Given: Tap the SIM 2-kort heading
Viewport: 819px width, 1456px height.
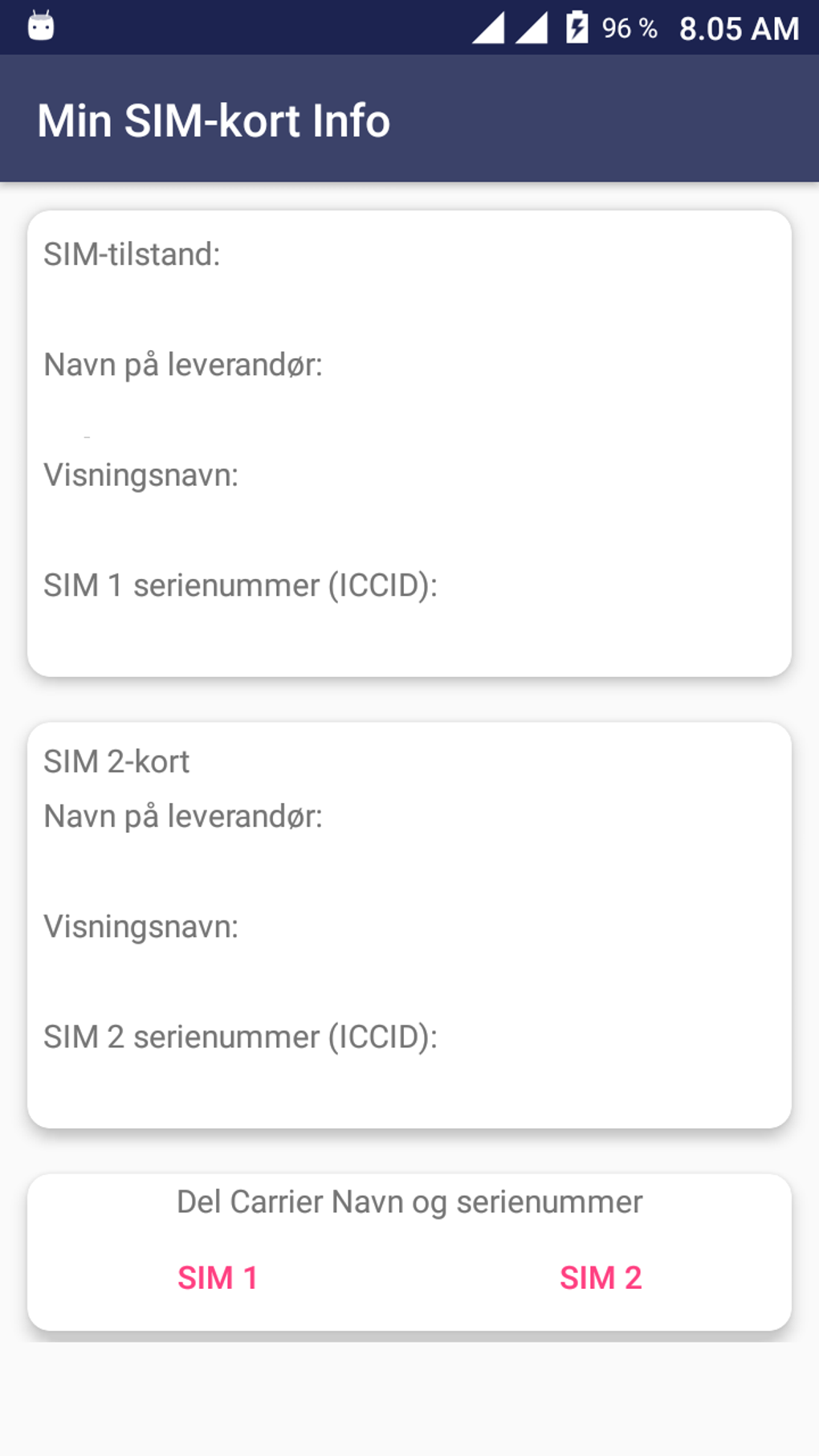Looking at the screenshot, I should (116, 761).
